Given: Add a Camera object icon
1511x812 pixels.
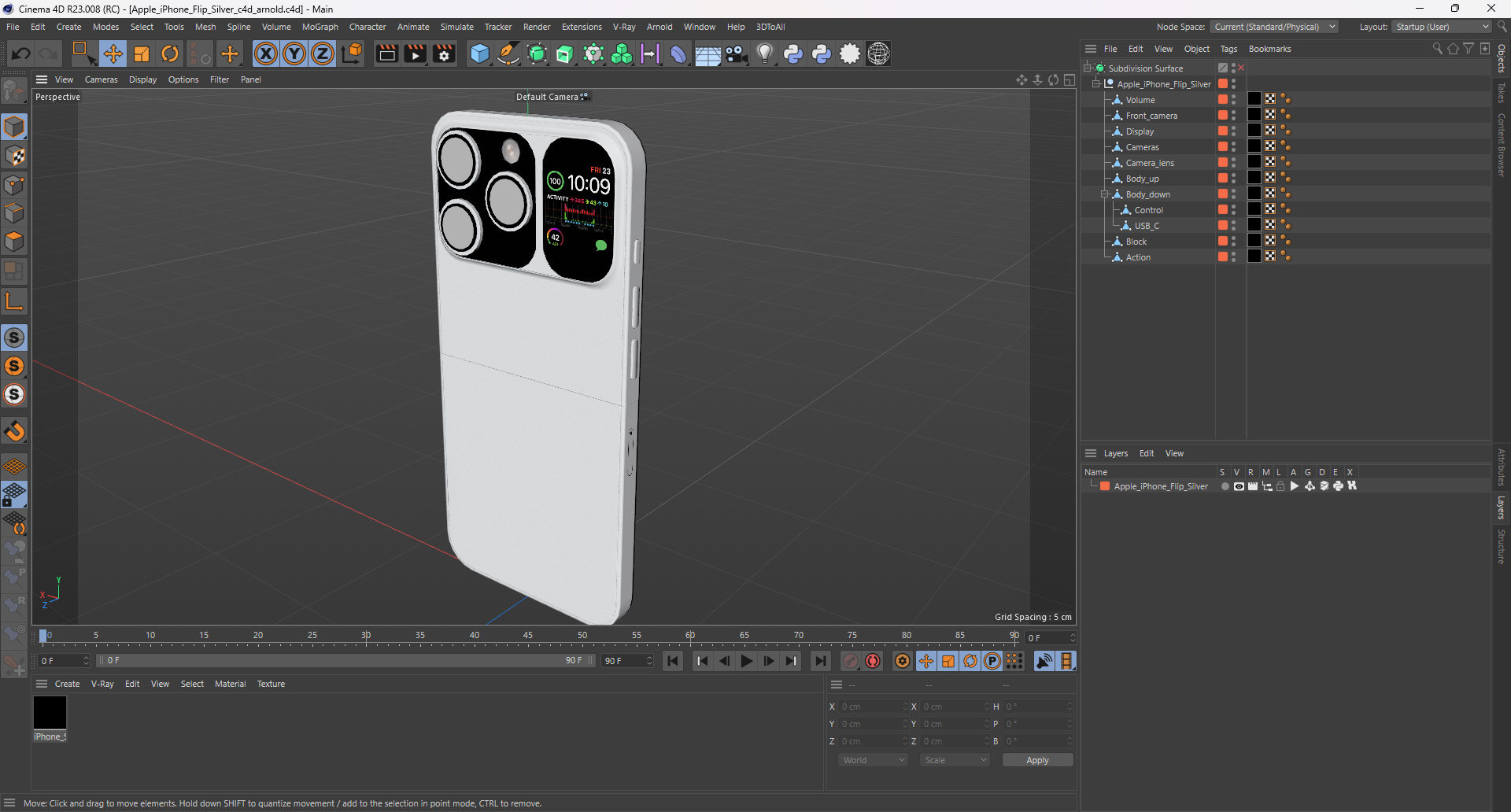Looking at the screenshot, I should click(x=736, y=54).
